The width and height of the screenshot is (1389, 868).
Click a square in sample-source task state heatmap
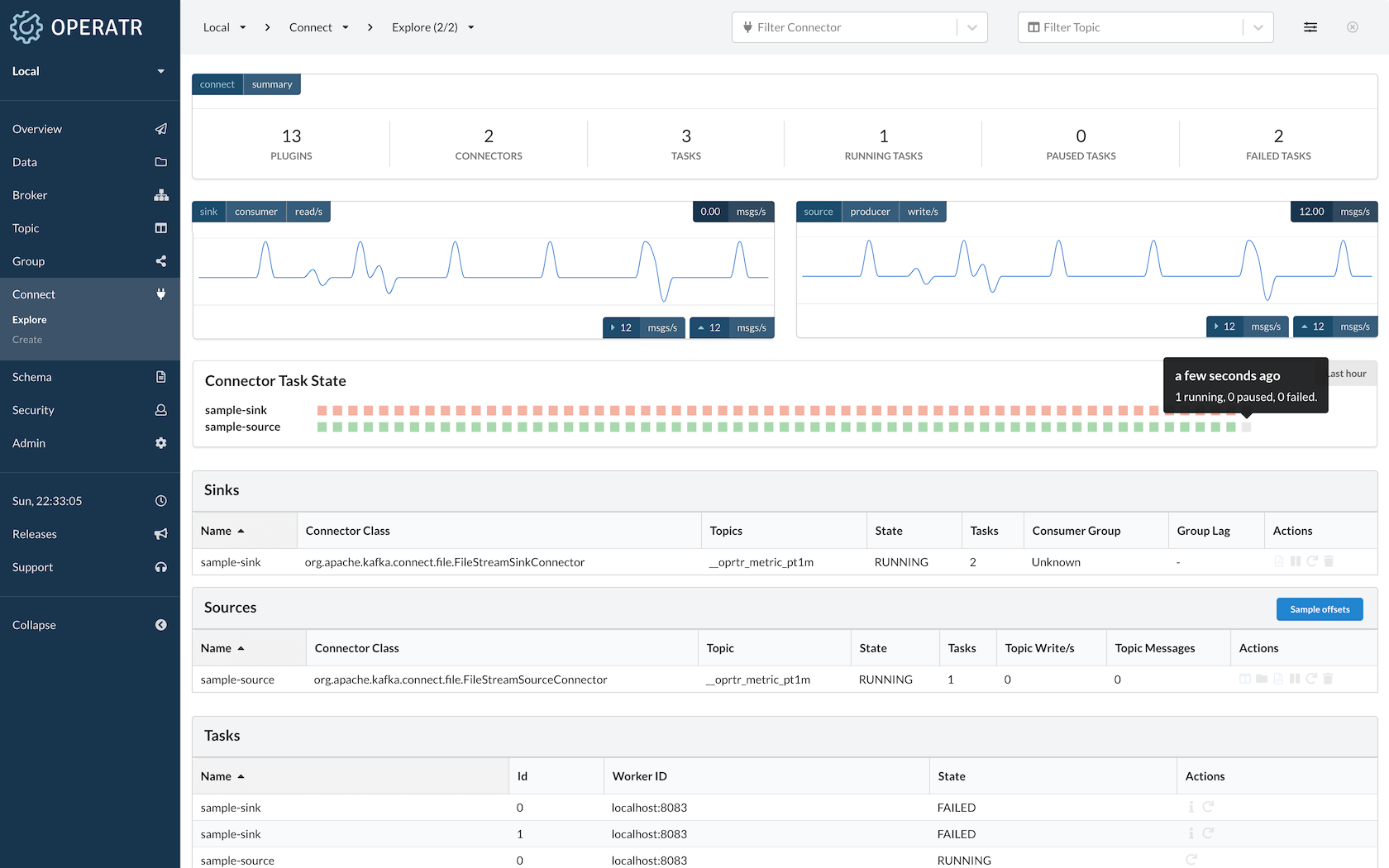(x=579, y=427)
